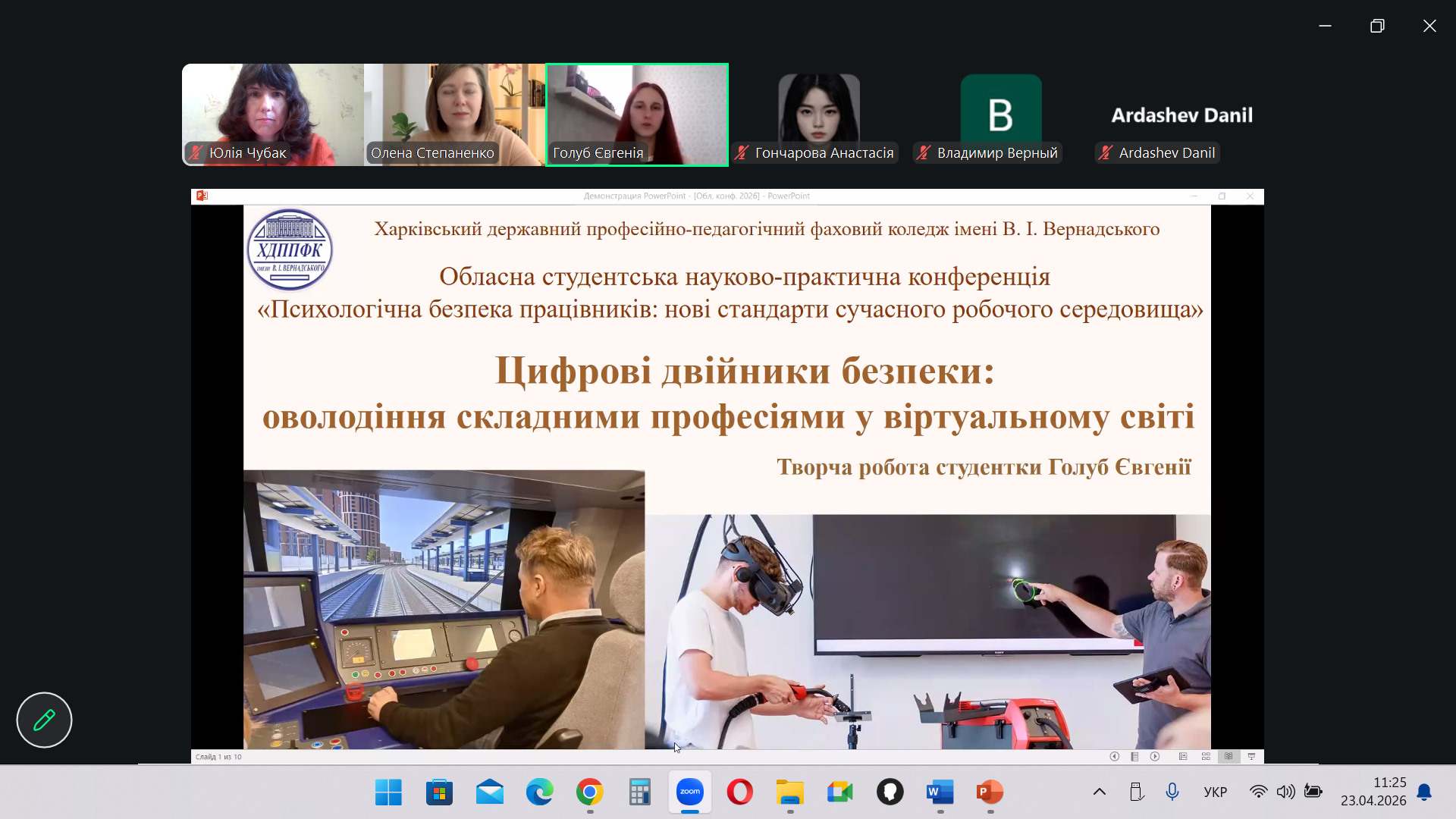Click the Голуб Євгенія active speaker tile

click(637, 114)
